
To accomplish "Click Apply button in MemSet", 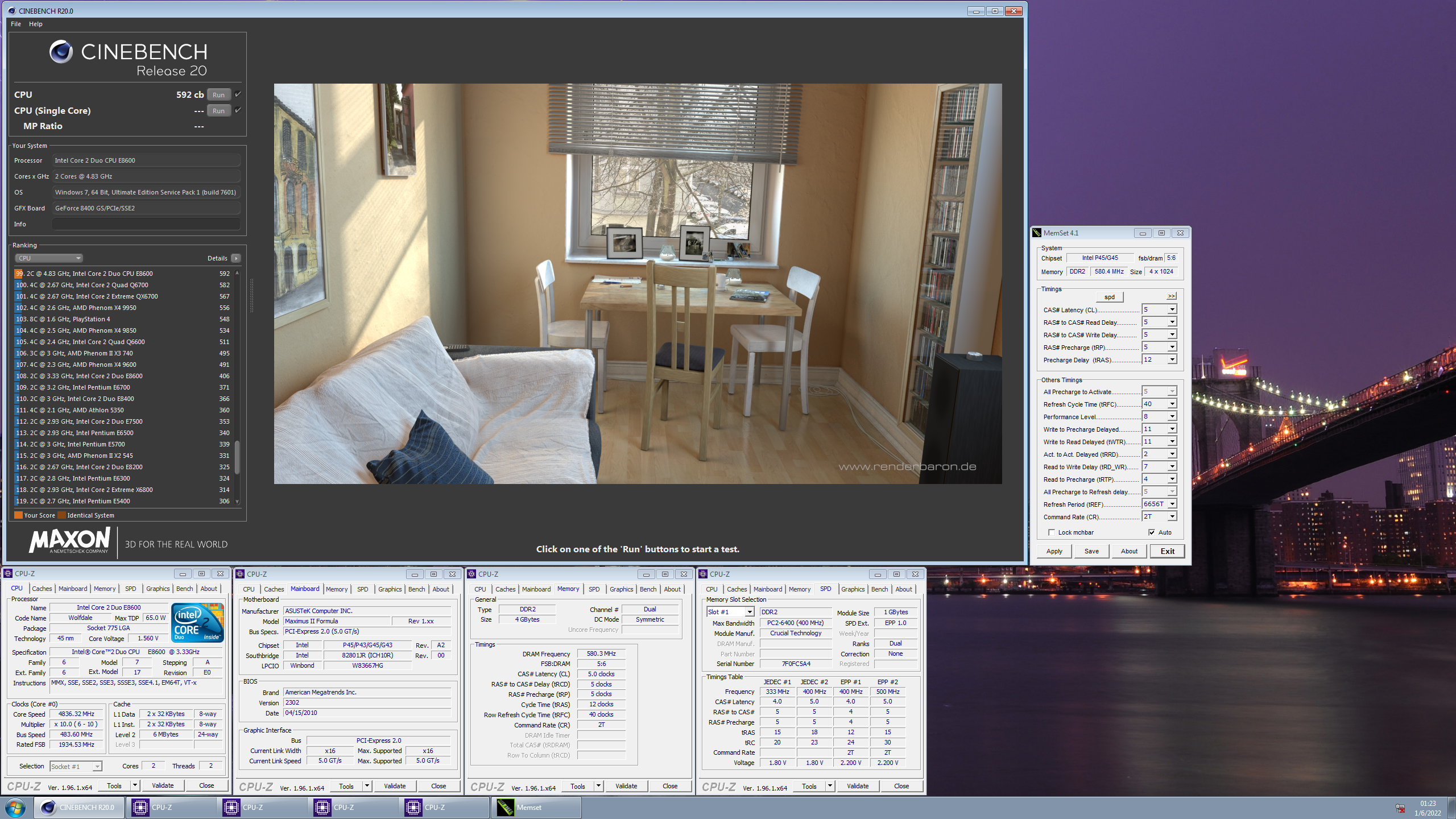I will click(1054, 552).
